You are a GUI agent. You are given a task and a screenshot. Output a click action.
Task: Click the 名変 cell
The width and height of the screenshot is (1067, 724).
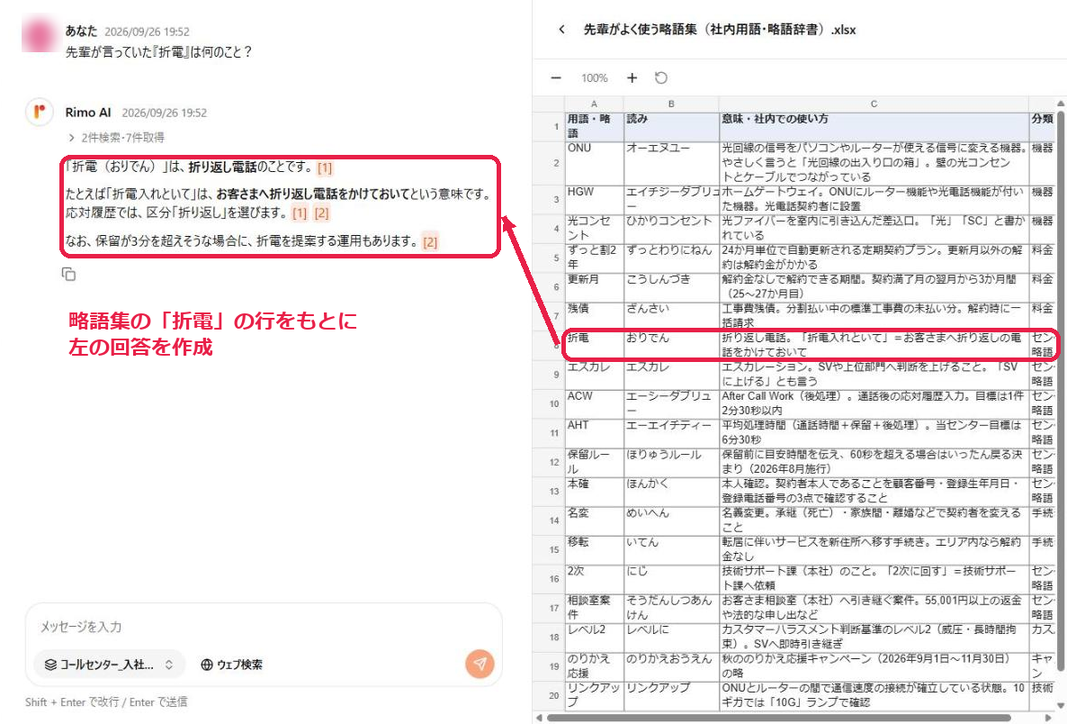tap(595, 521)
